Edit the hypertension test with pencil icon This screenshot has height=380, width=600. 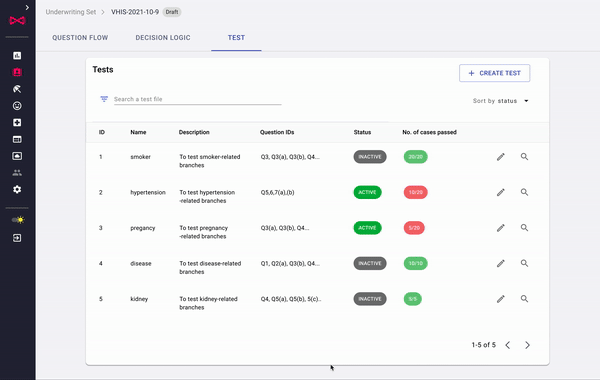(501, 192)
